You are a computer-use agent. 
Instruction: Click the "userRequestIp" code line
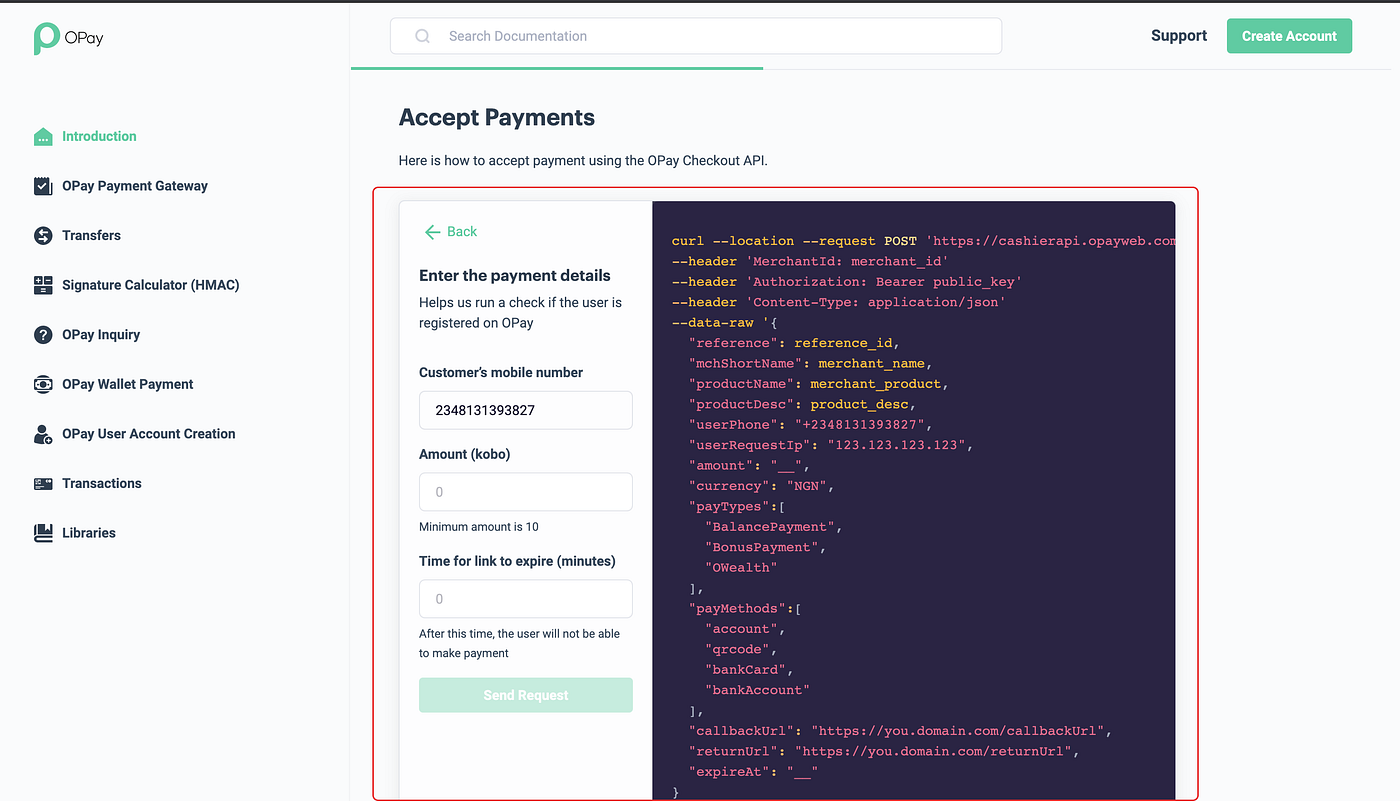pyautogui.click(x=831, y=445)
